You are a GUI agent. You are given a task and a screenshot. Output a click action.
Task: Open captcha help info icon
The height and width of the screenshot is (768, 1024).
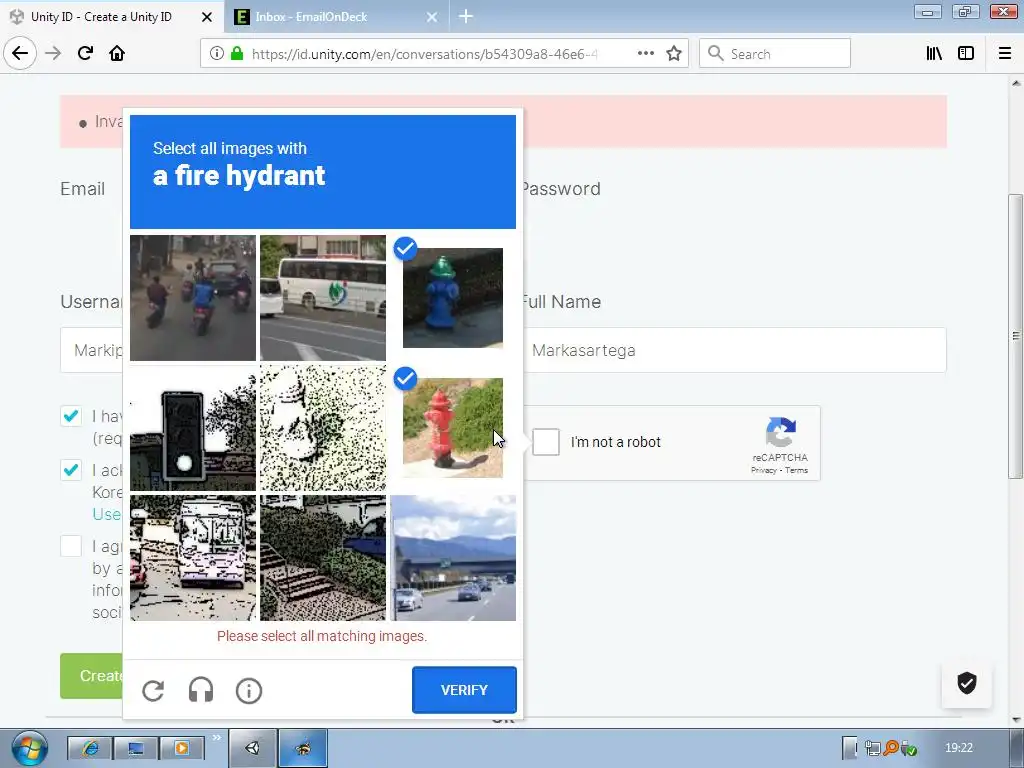pos(249,690)
